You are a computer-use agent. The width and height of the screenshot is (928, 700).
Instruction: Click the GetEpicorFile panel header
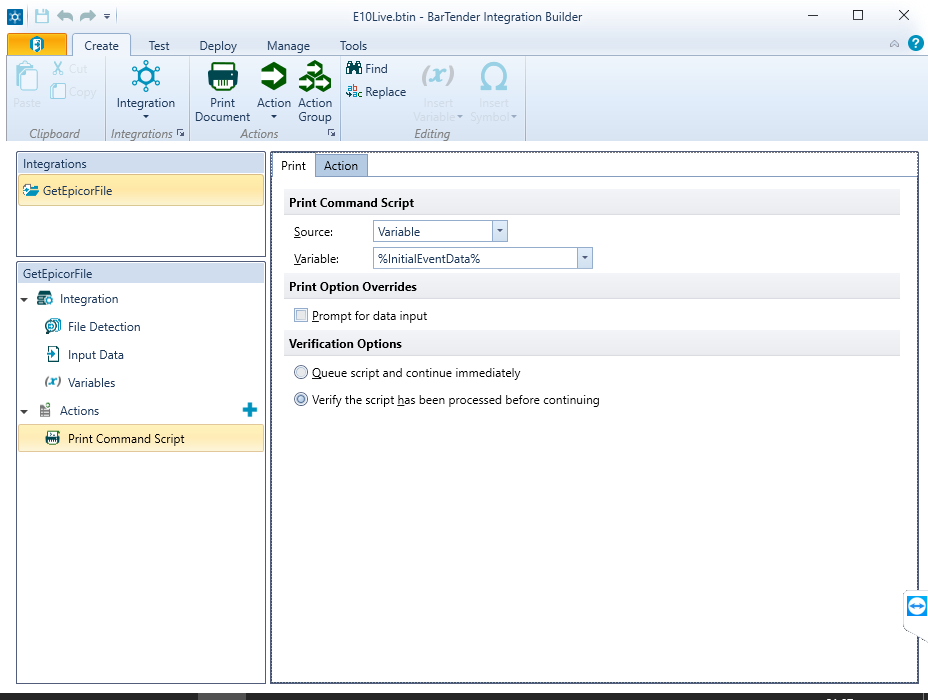pos(141,273)
